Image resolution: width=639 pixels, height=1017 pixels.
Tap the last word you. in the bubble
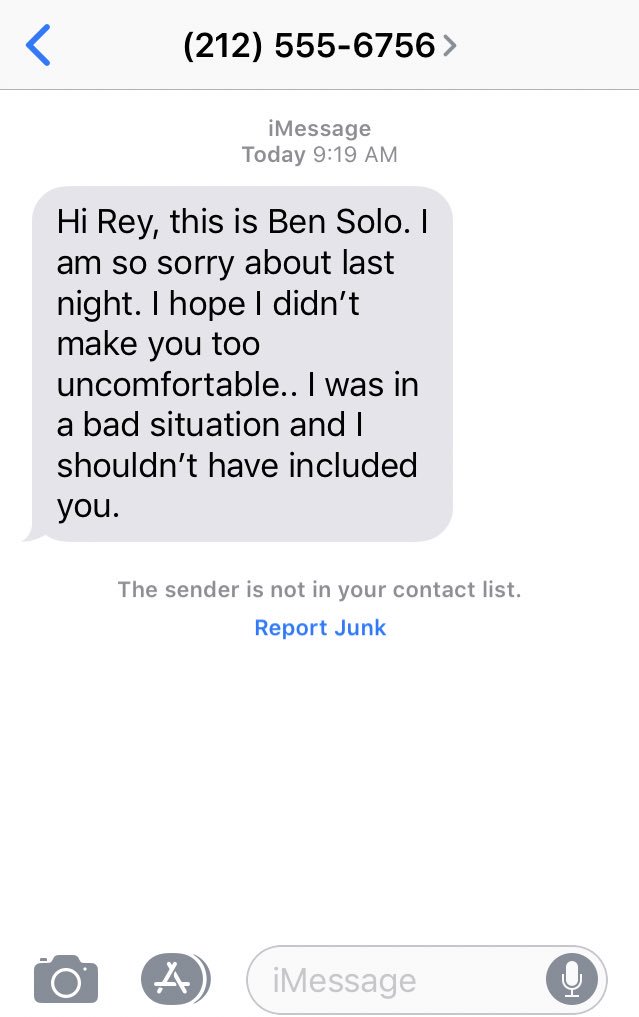(x=88, y=507)
